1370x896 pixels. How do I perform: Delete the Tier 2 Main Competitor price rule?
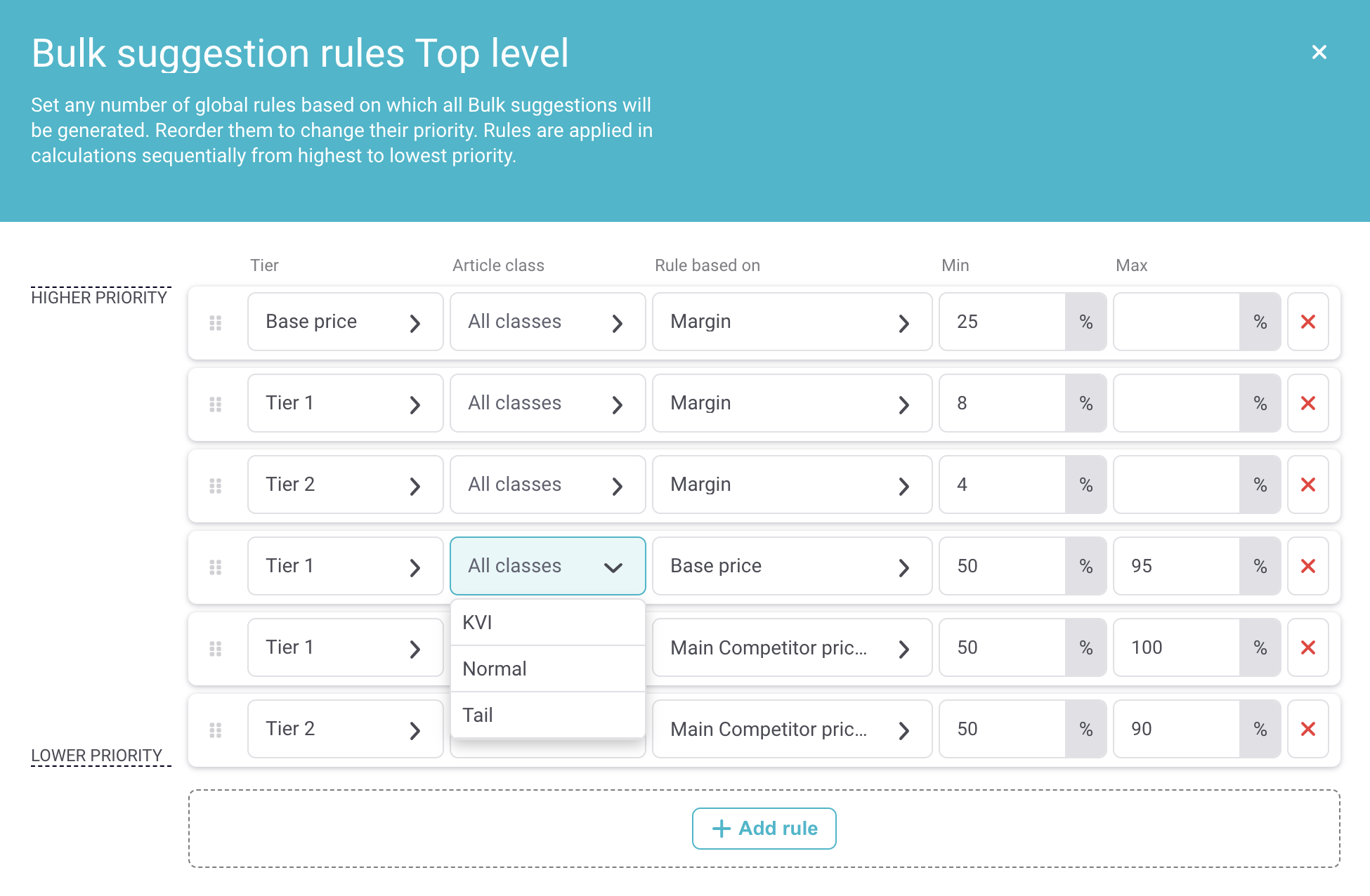[1307, 730]
